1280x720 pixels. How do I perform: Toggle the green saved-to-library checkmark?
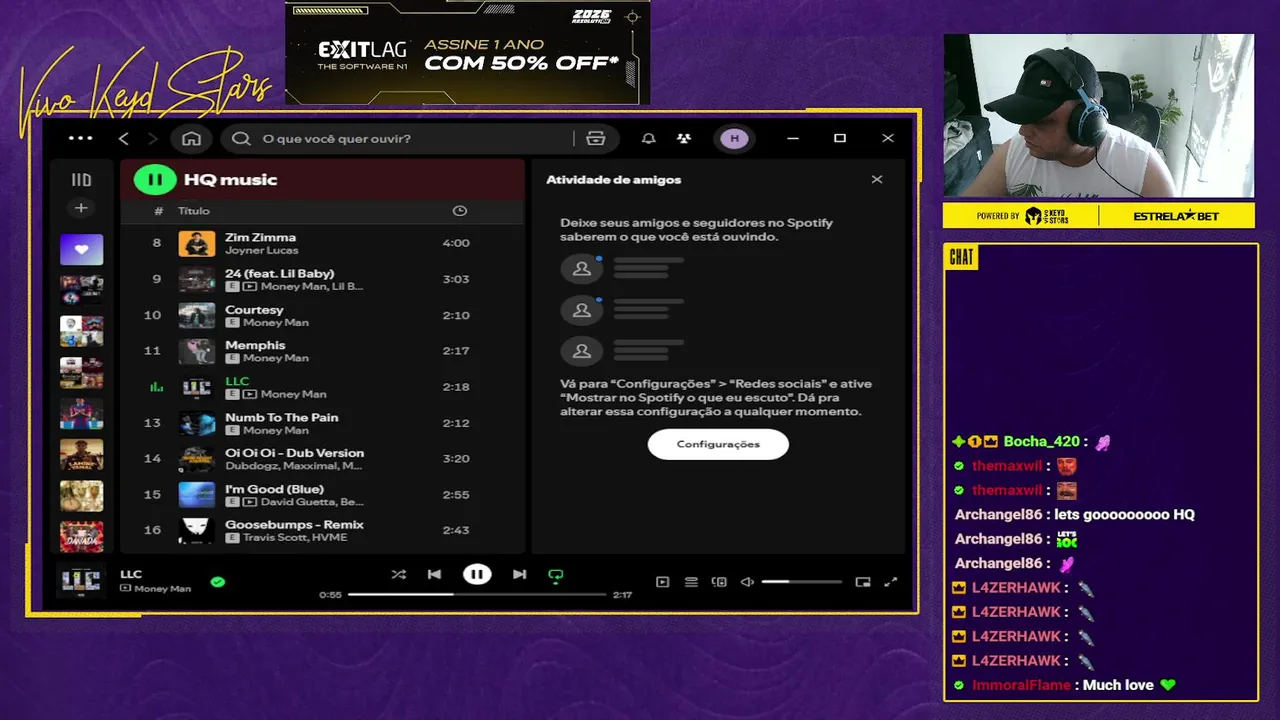(x=218, y=581)
